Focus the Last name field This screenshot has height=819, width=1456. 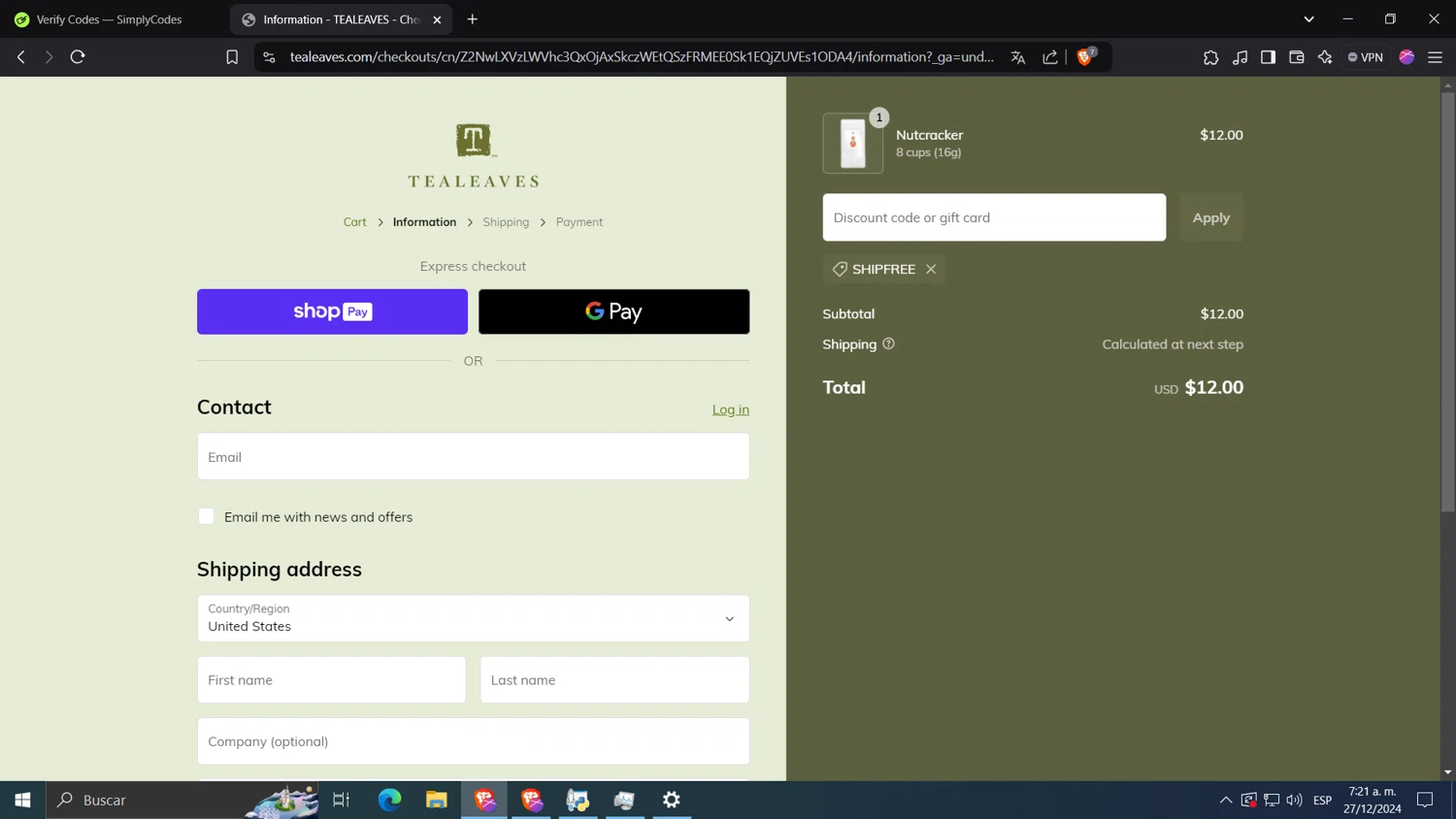614,679
